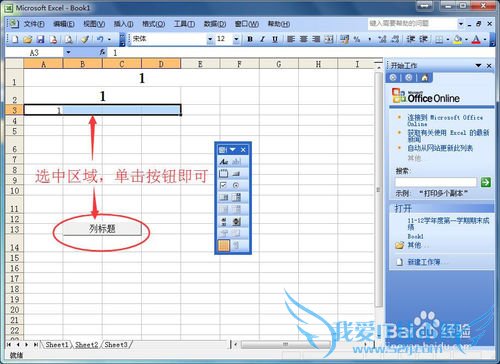Image resolution: width=500 pixels, height=364 pixels.
Task: Click the Open folder toolbar icon
Action: [28, 39]
